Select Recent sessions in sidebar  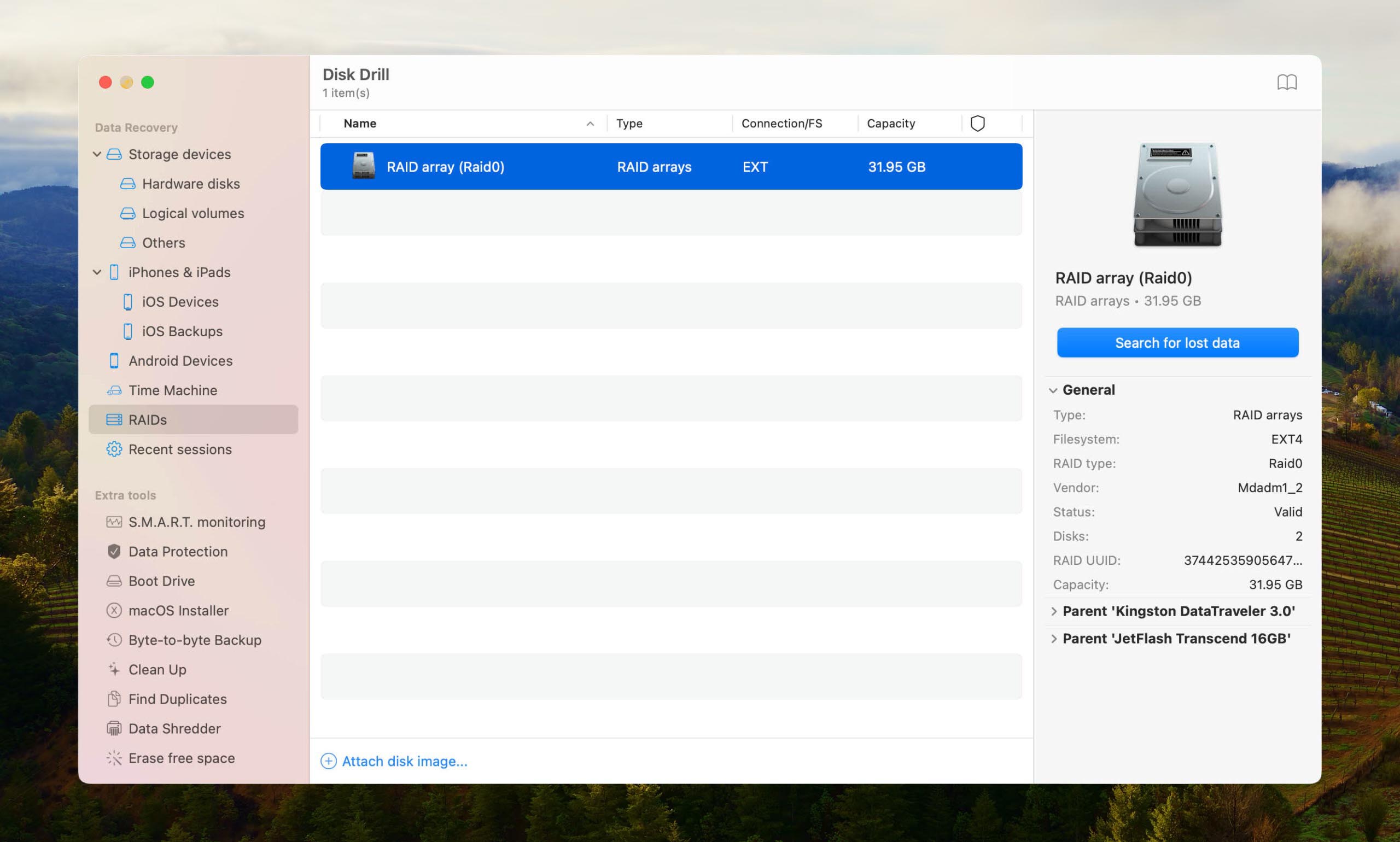pos(180,449)
